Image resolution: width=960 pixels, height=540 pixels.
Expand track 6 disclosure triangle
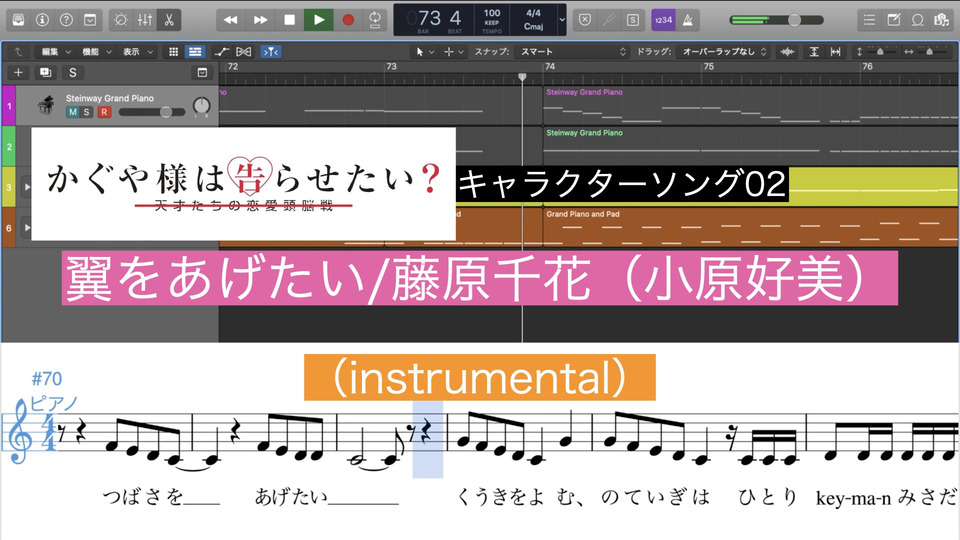pos(27,227)
